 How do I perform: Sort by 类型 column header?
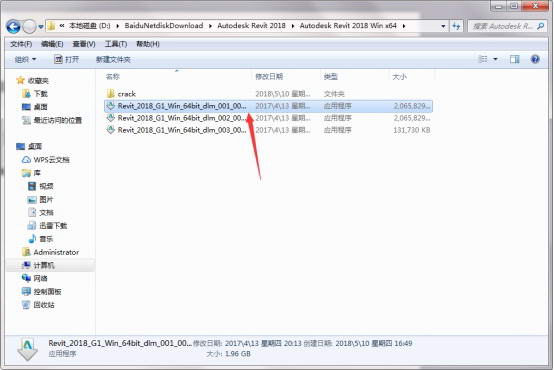[x=331, y=76]
